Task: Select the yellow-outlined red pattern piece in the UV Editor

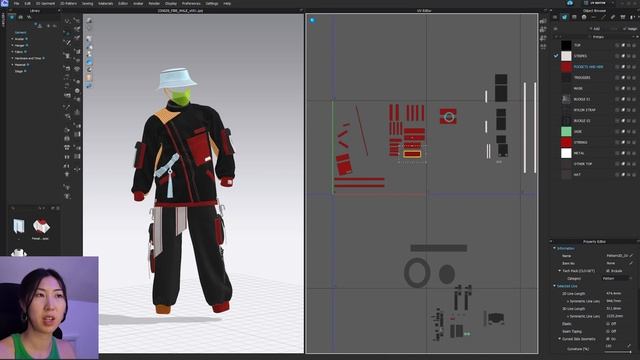Action: [x=412, y=154]
